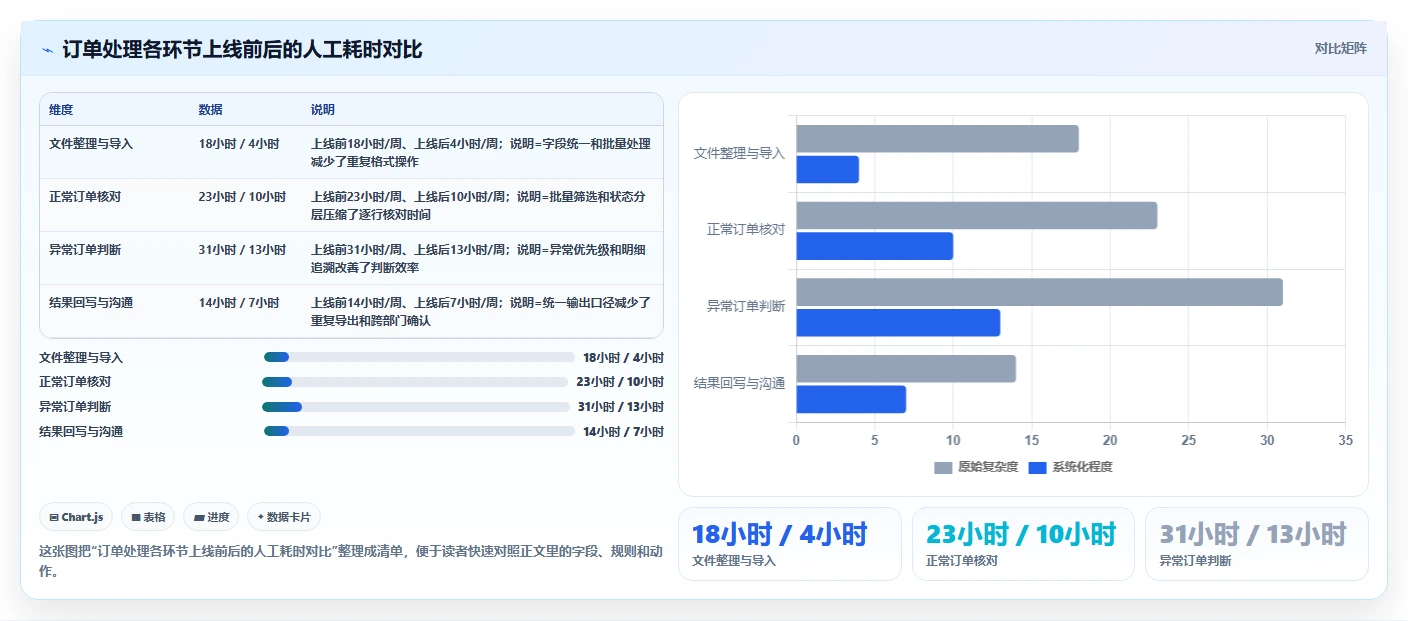Image resolution: width=1408 pixels, height=621 pixels.
Task: Click the chart axis label 异常订单判断
Action: [746, 306]
